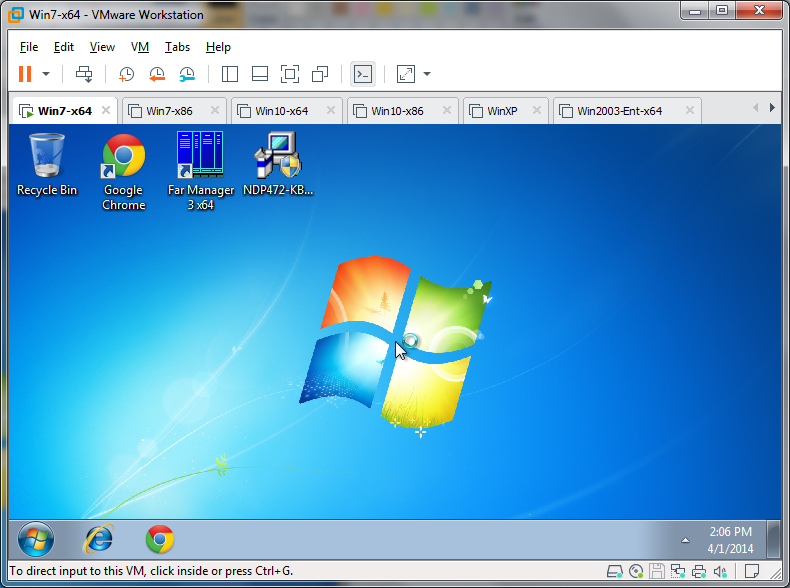
Task: Send Ctrl+Alt+Del to the VM
Action: 84,74
